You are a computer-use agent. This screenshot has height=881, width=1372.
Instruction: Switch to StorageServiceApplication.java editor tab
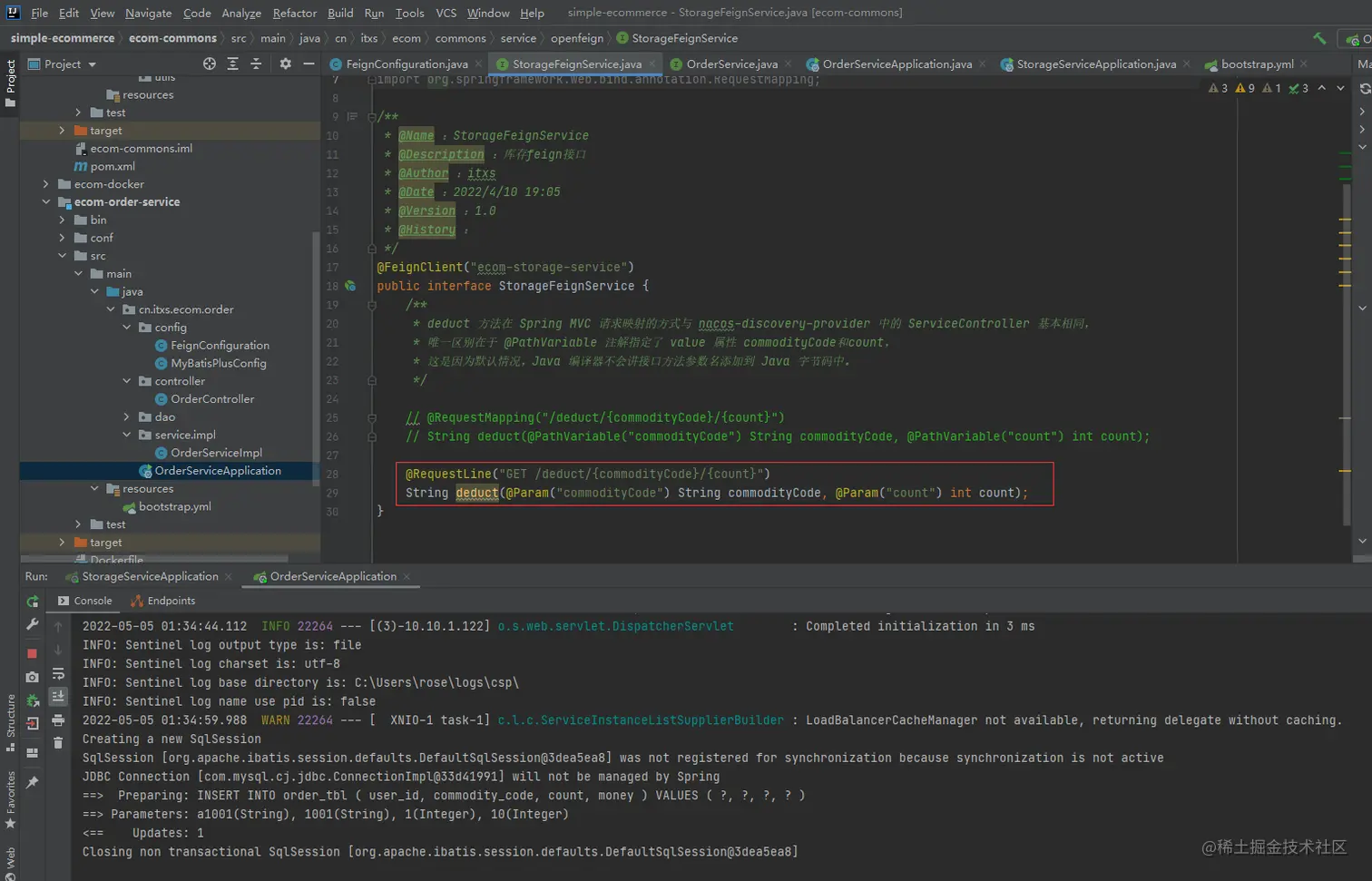(x=1096, y=64)
